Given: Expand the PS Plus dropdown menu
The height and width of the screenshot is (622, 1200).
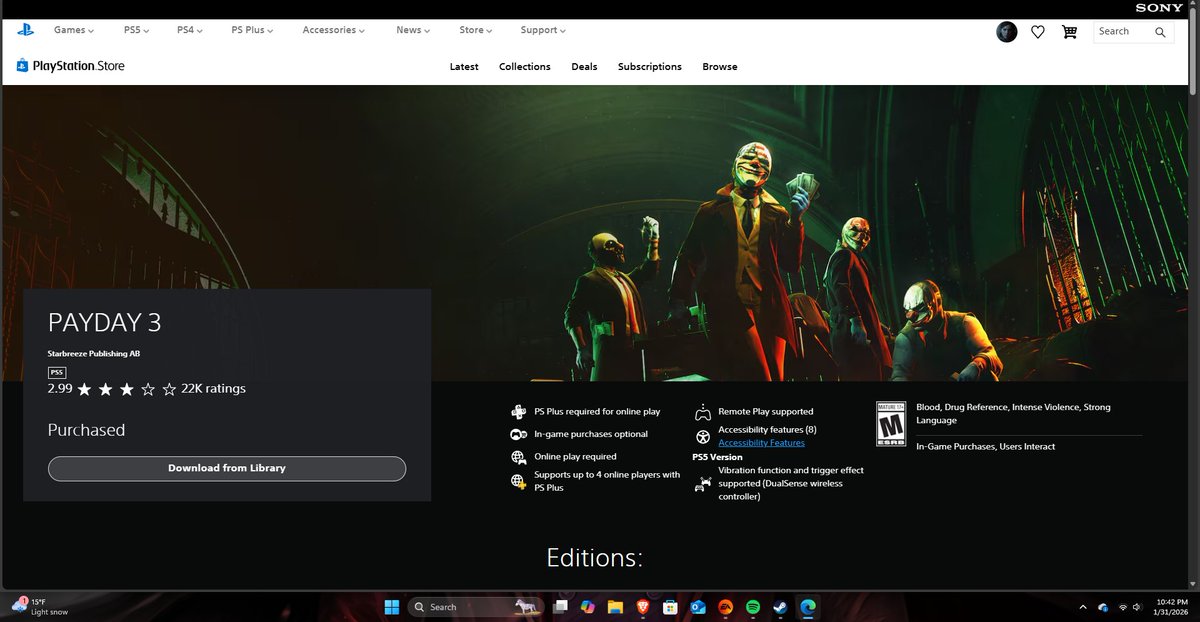Looking at the screenshot, I should tap(253, 30).
